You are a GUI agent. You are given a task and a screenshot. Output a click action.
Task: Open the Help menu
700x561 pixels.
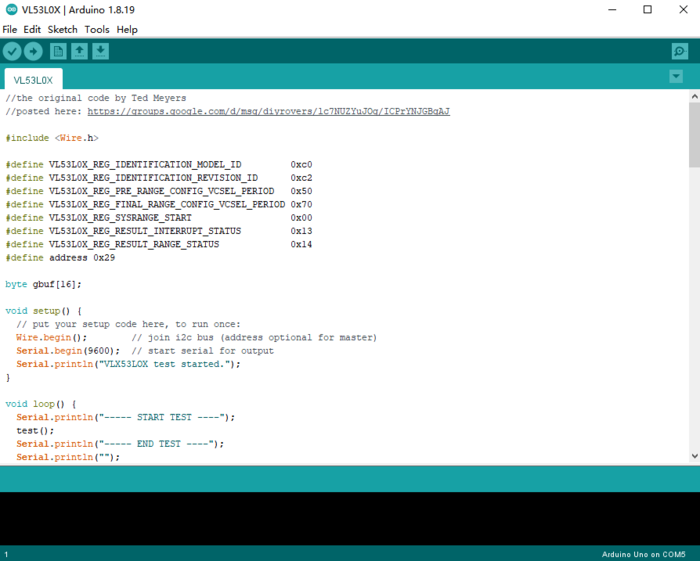[x=127, y=29]
